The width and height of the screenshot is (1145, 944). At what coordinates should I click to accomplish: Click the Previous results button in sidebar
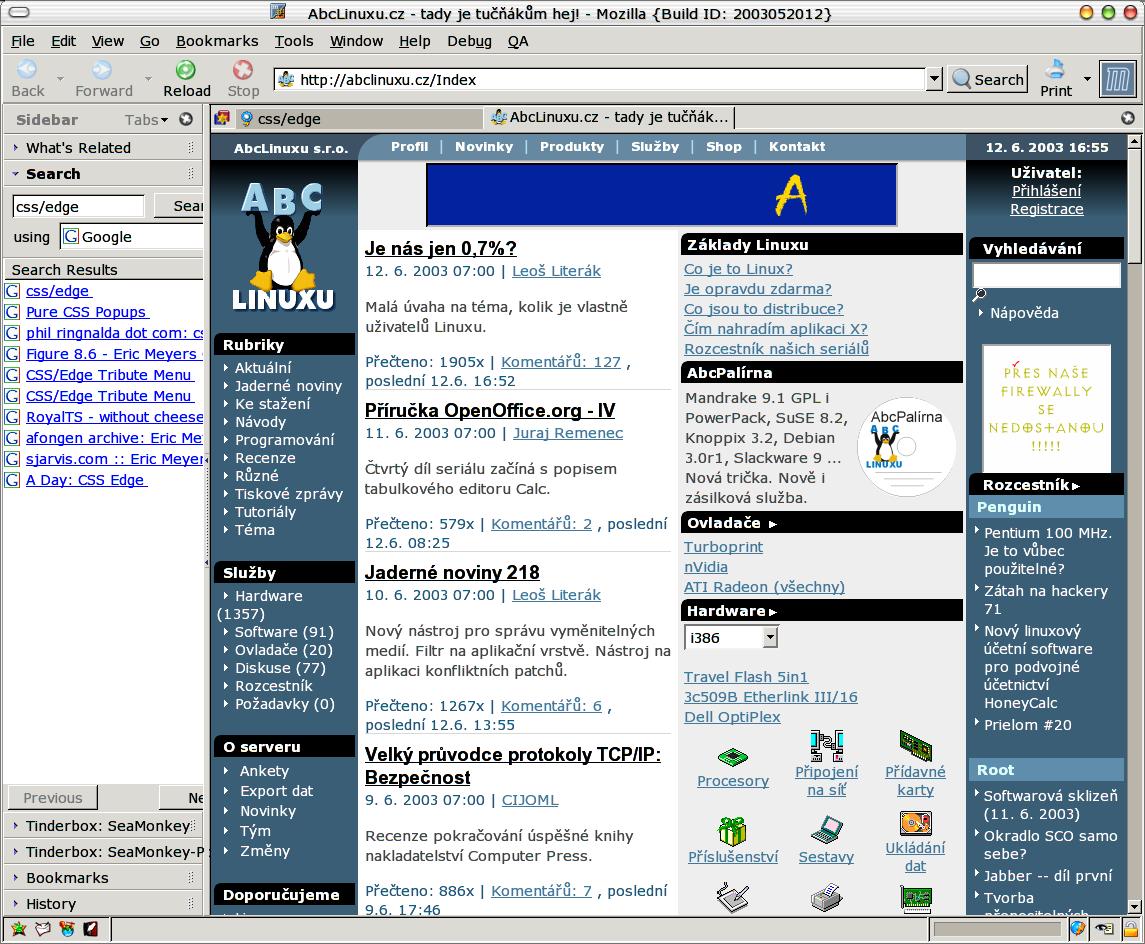pos(53,798)
